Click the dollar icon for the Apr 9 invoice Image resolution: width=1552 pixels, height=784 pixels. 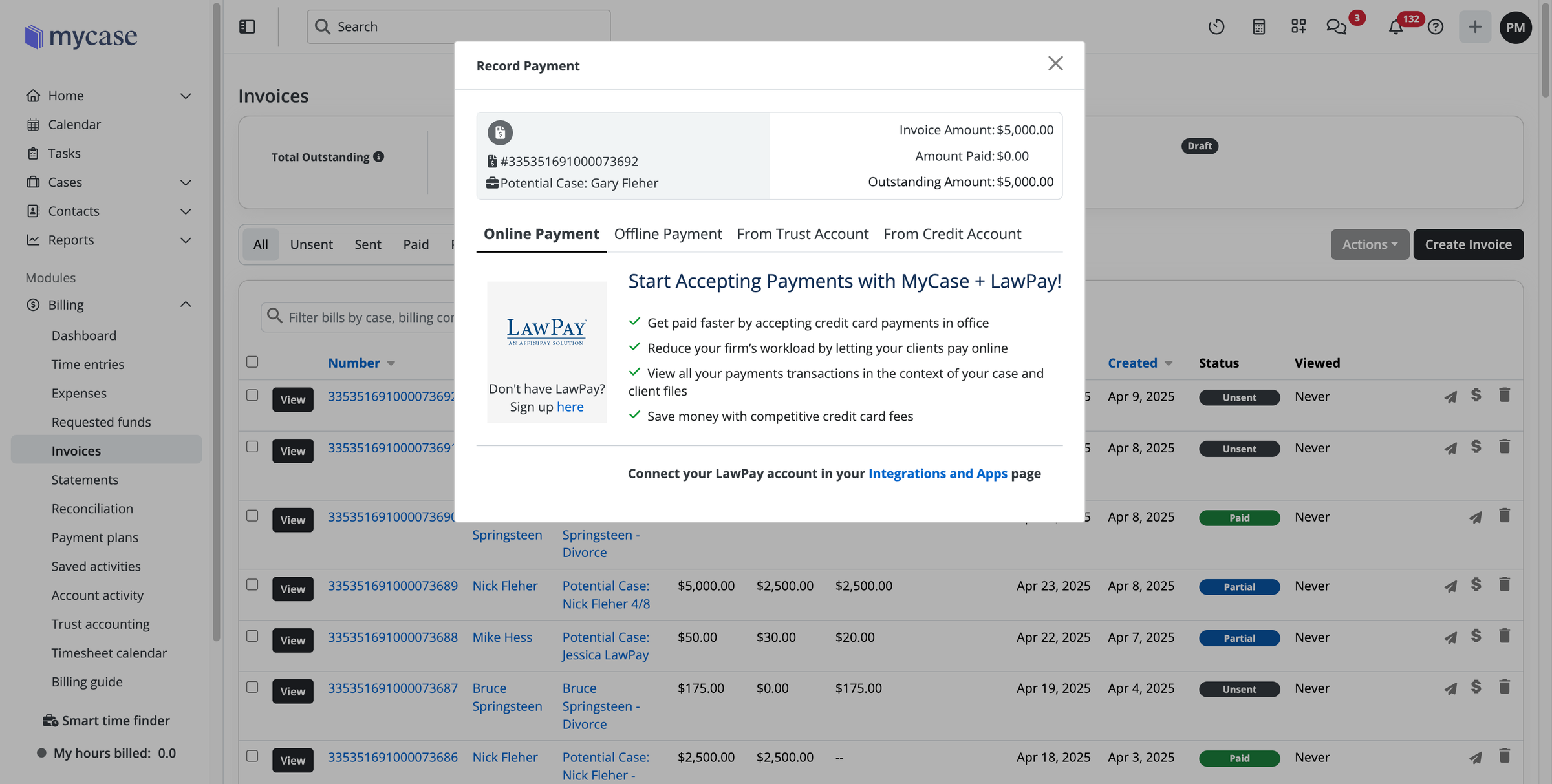point(1476,395)
